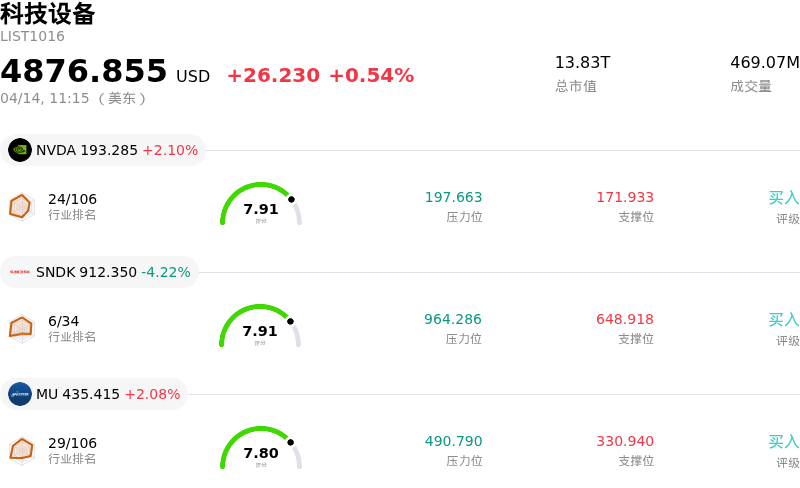Click NVDA 7.91 score gauge
This screenshot has height=488, width=800.
pyautogui.click(x=261, y=206)
